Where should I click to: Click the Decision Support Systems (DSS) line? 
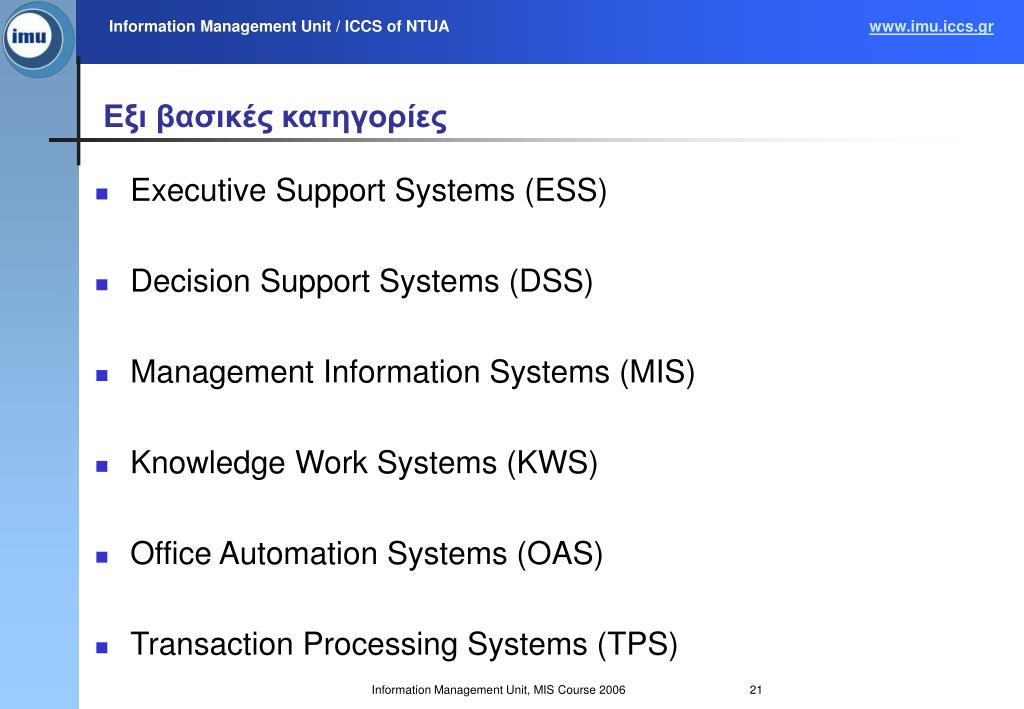(361, 281)
